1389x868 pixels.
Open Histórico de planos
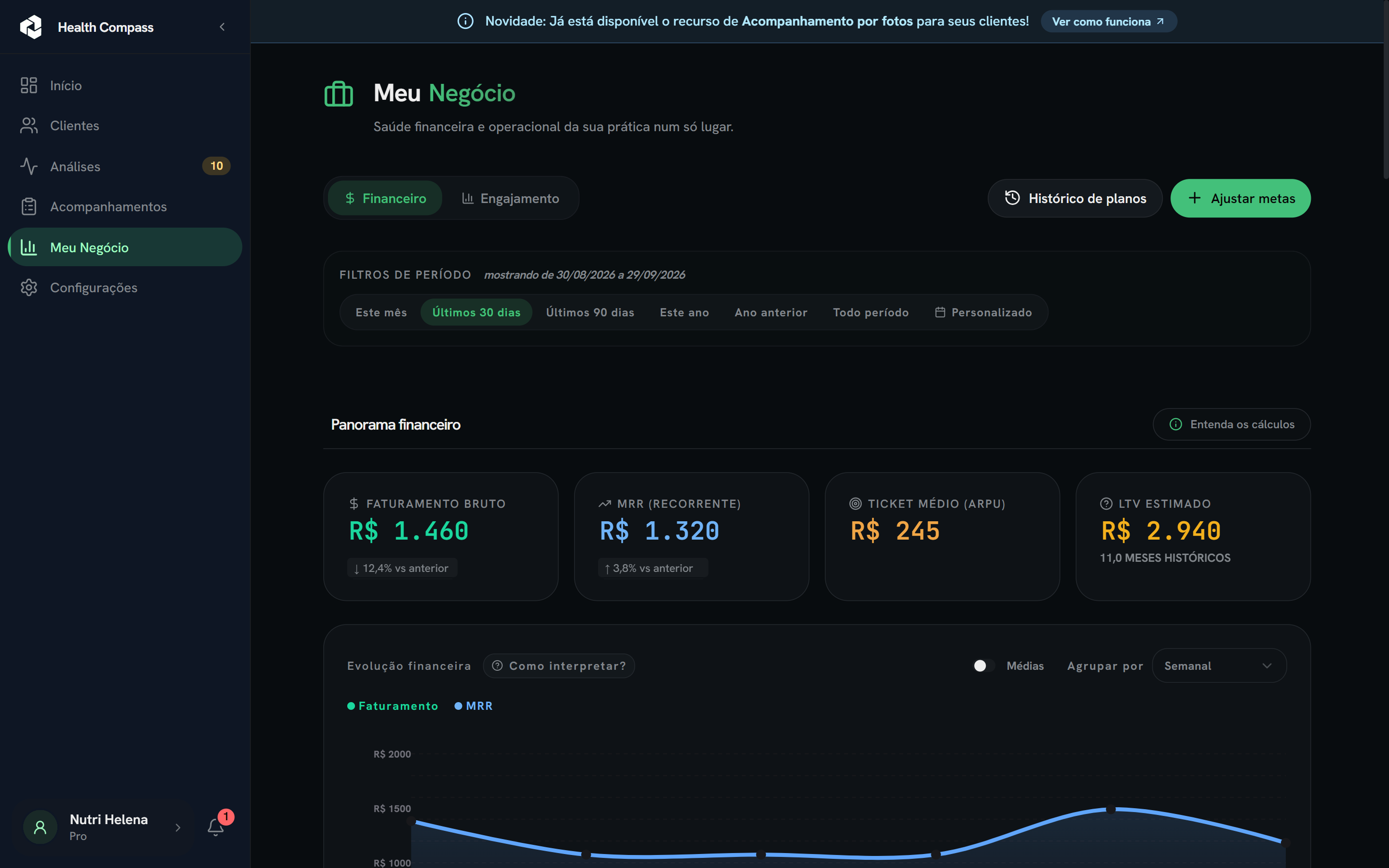(1075, 198)
